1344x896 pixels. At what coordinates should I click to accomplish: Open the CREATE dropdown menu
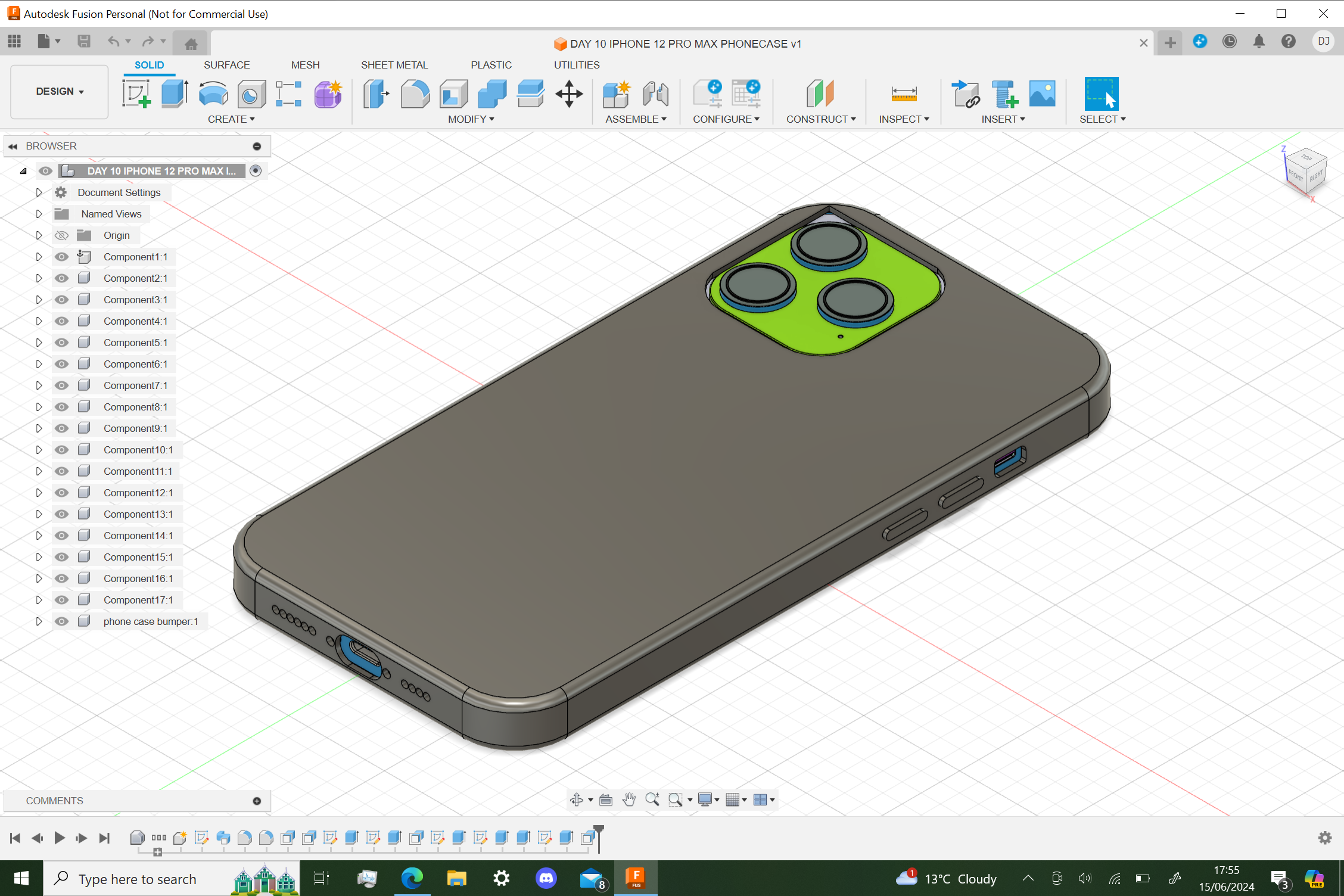tap(231, 119)
